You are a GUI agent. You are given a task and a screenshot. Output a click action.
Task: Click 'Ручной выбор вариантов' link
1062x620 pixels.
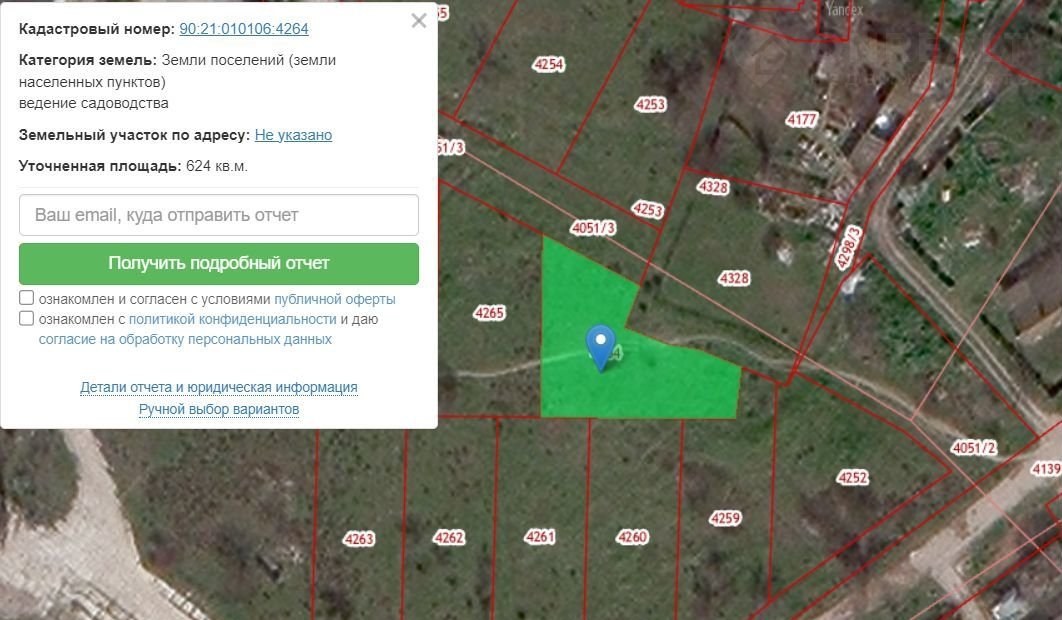219,409
